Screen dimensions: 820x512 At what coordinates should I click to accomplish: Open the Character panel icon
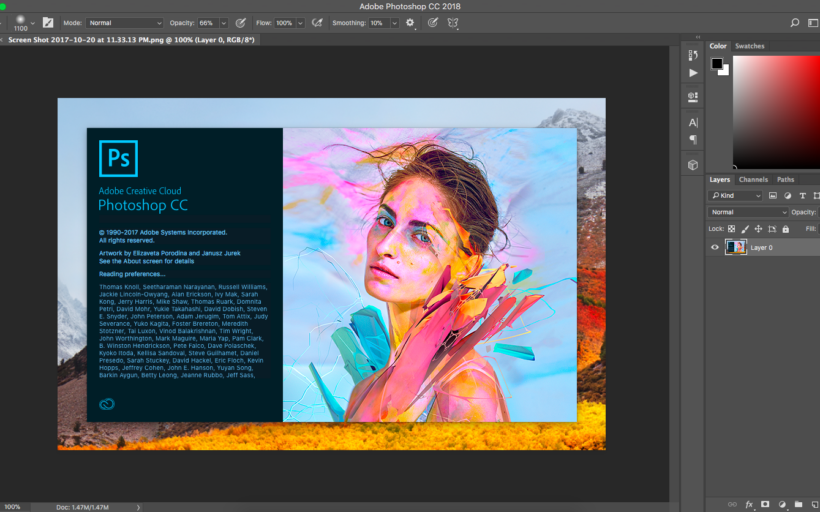693,122
